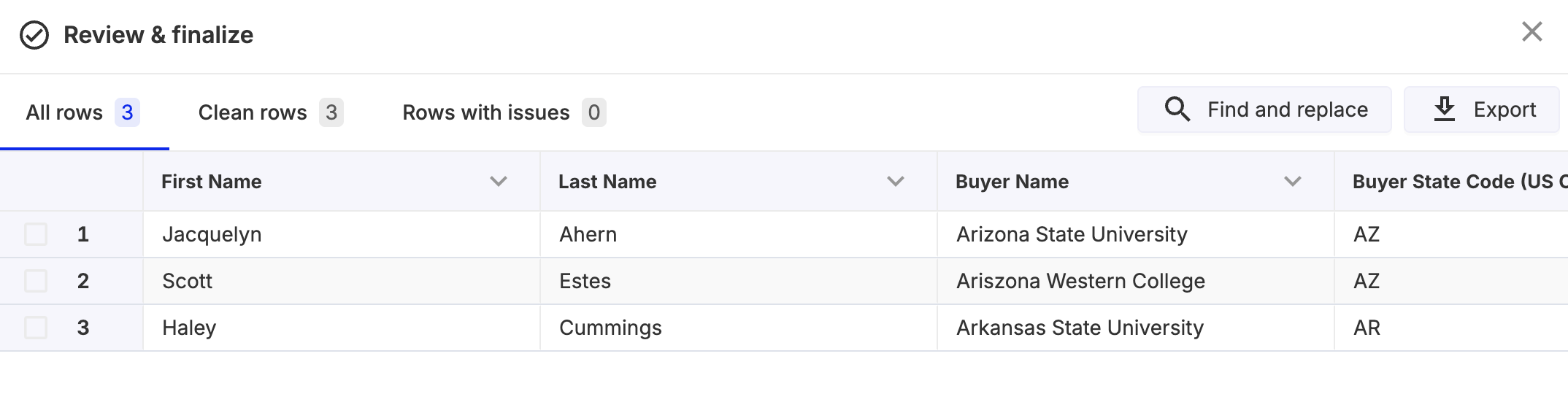The image size is (1568, 394).
Task: Expand the Last Name column menu
Action: pyautogui.click(x=896, y=182)
